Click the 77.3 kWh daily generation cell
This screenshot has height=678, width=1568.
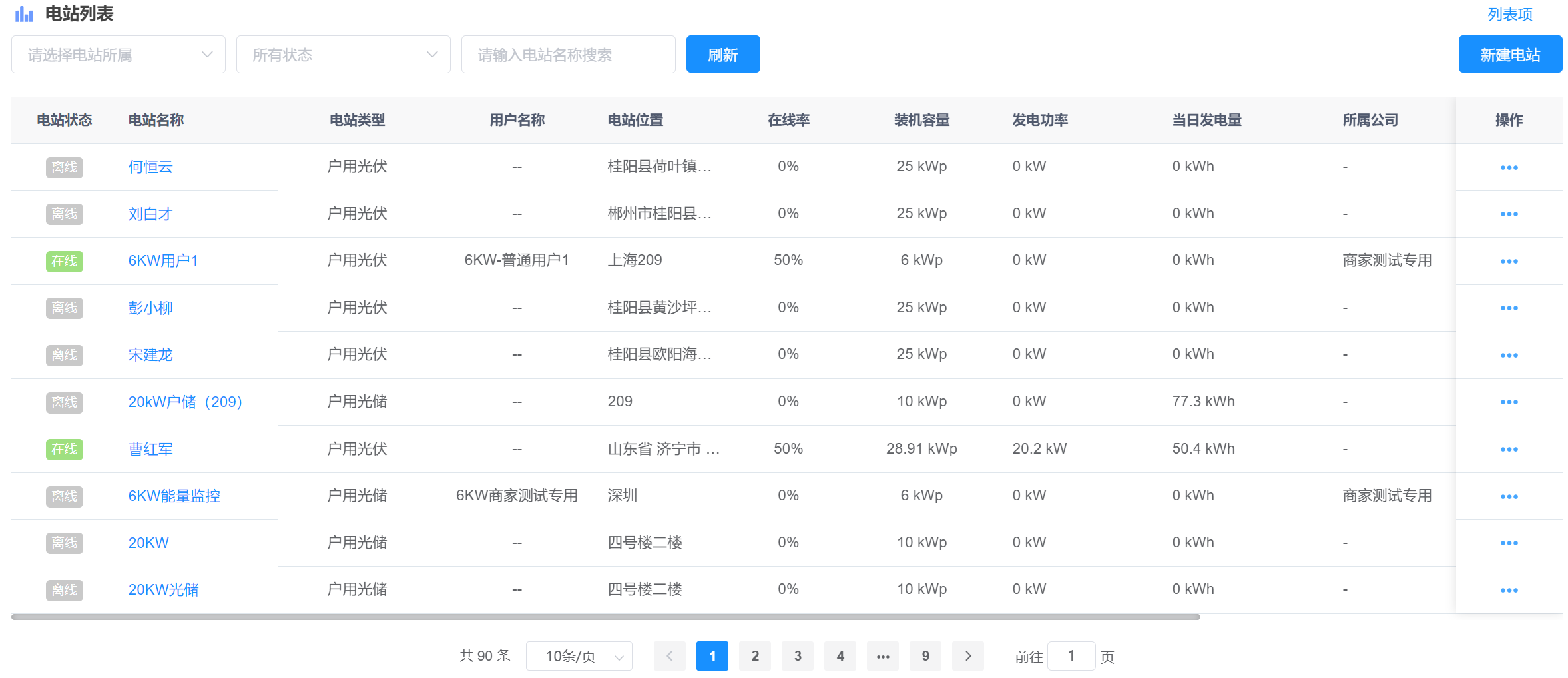pyautogui.click(x=1204, y=401)
